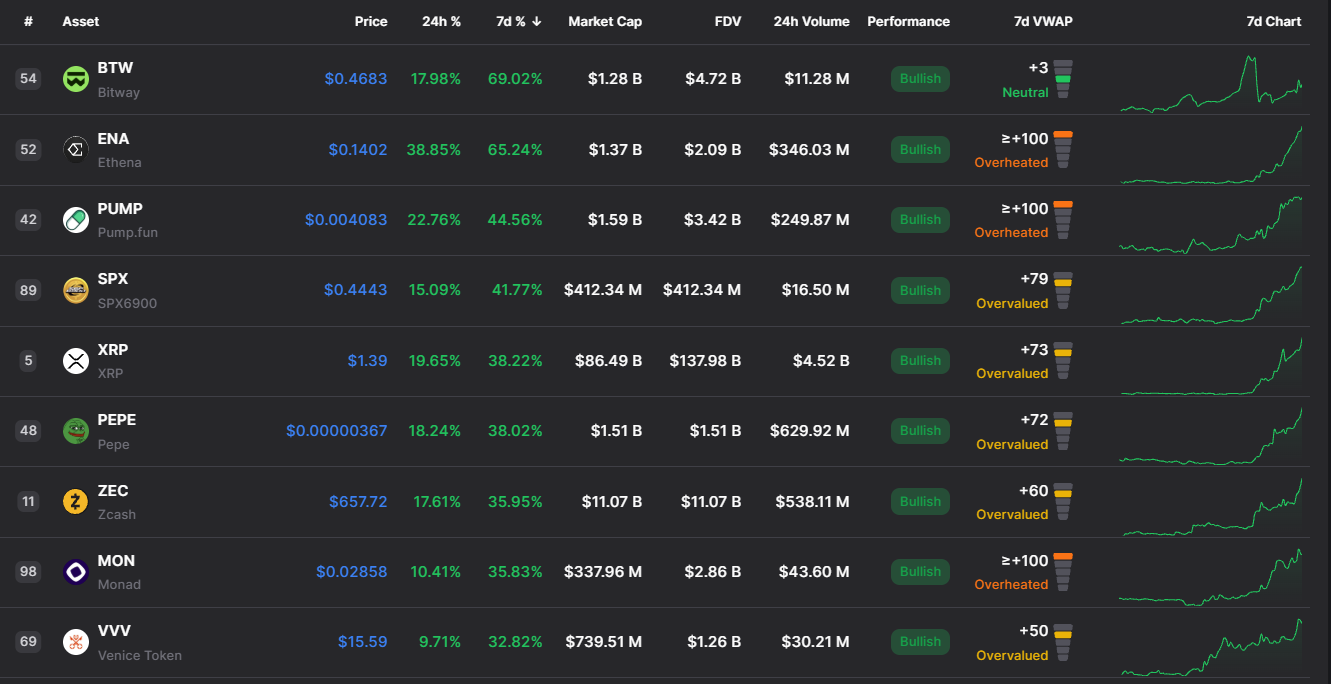Click the Venice Token VVV logo

(x=76, y=642)
